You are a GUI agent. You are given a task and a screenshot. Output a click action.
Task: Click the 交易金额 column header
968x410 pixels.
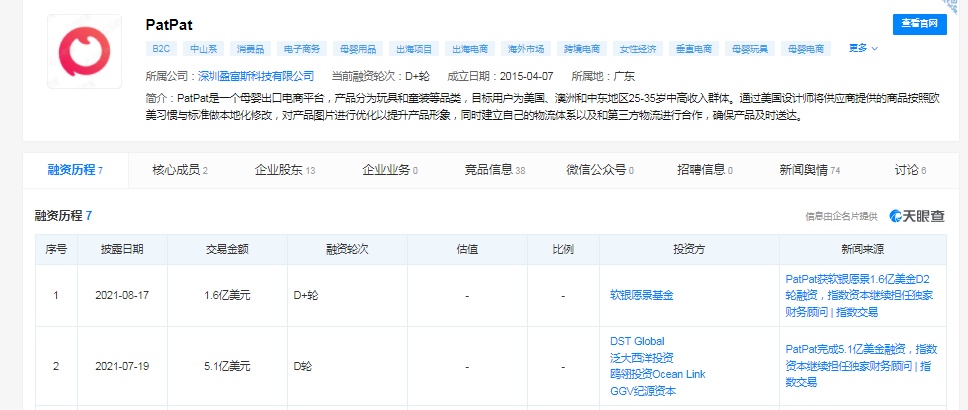click(227, 249)
